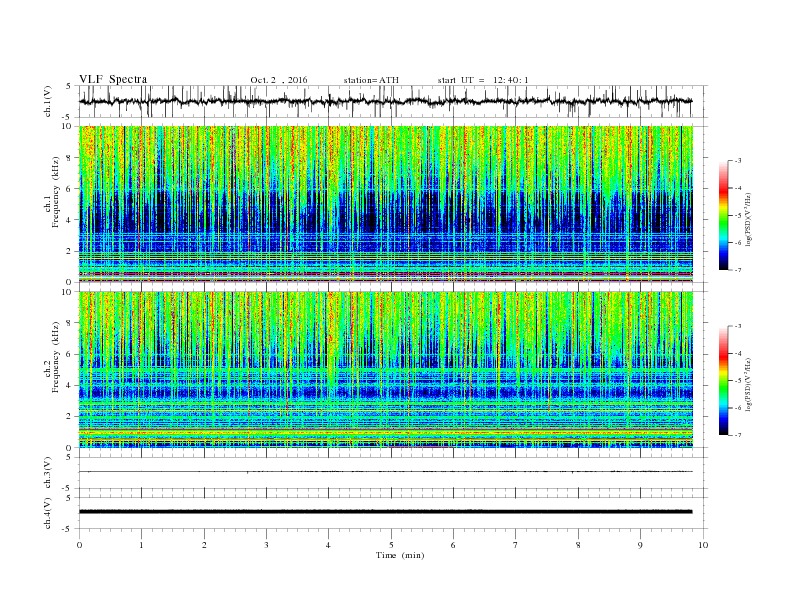Click the "7" tick on the time axis
Screen dimensions: 792x612
(x=516, y=545)
